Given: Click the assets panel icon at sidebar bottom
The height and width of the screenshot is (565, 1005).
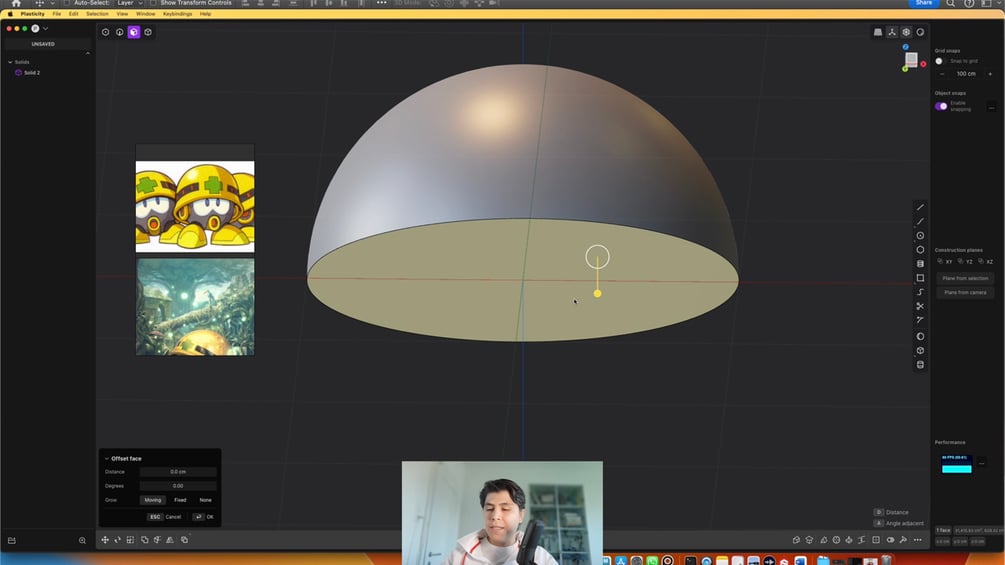Looking at the screenshot, I should click(x=12, y=541).
